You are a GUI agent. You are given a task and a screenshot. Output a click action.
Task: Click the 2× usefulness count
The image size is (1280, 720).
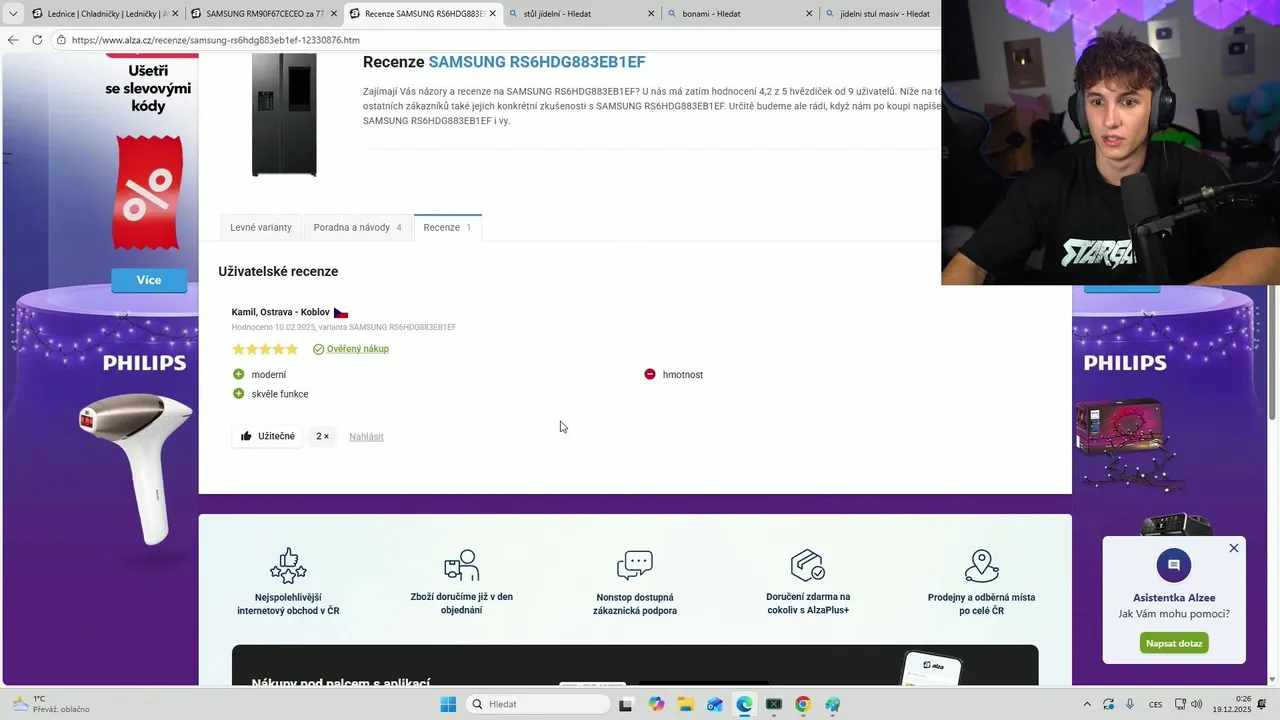[x=322, y=436]
